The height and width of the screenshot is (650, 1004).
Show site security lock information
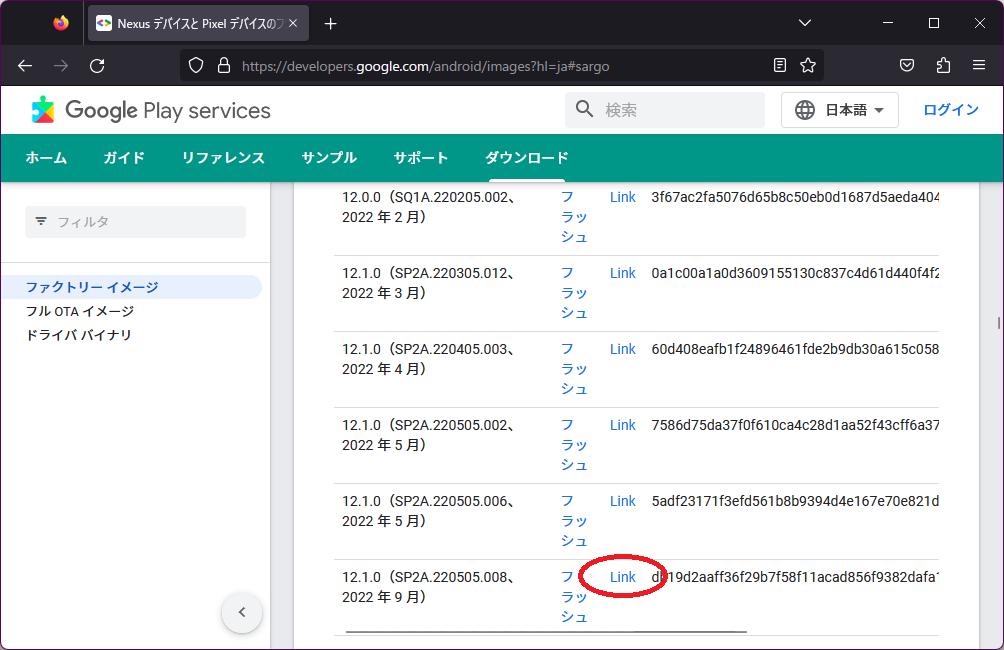click(x=223, y=65)
